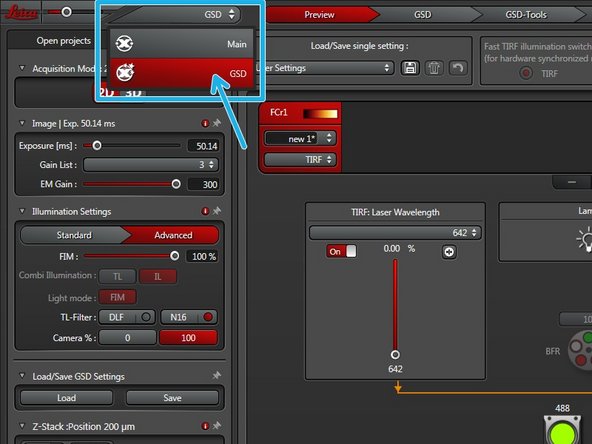Click the Load button for GSD settings
Screen dimensions: 592x444
pos(66,398)
